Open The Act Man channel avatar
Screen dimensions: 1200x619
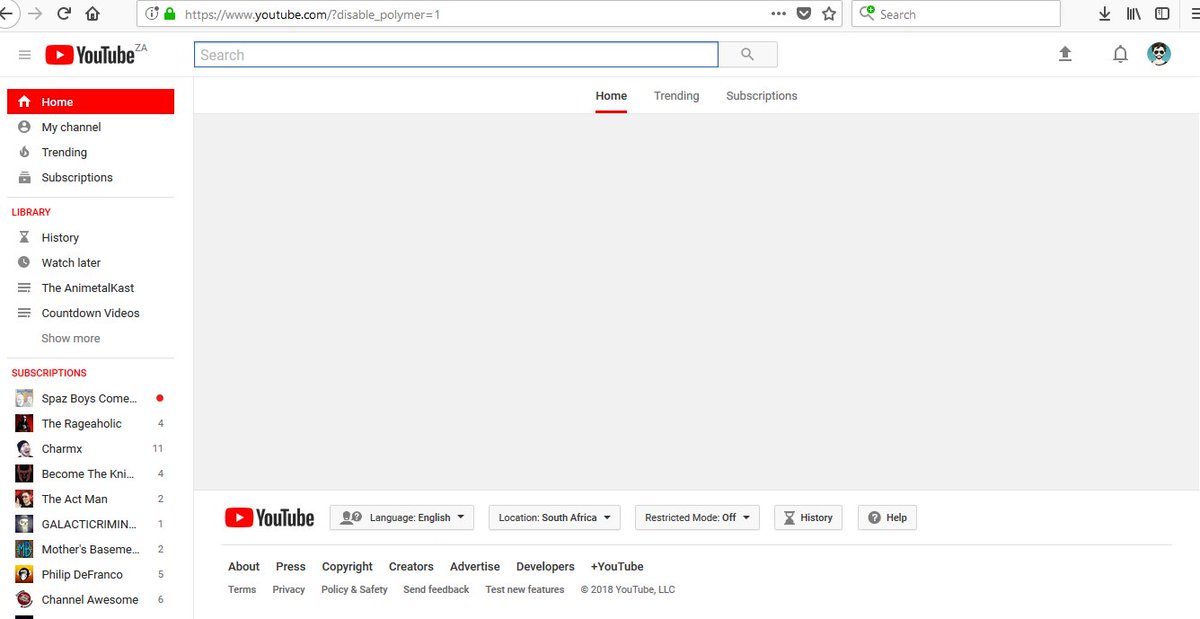click(24, 498)
